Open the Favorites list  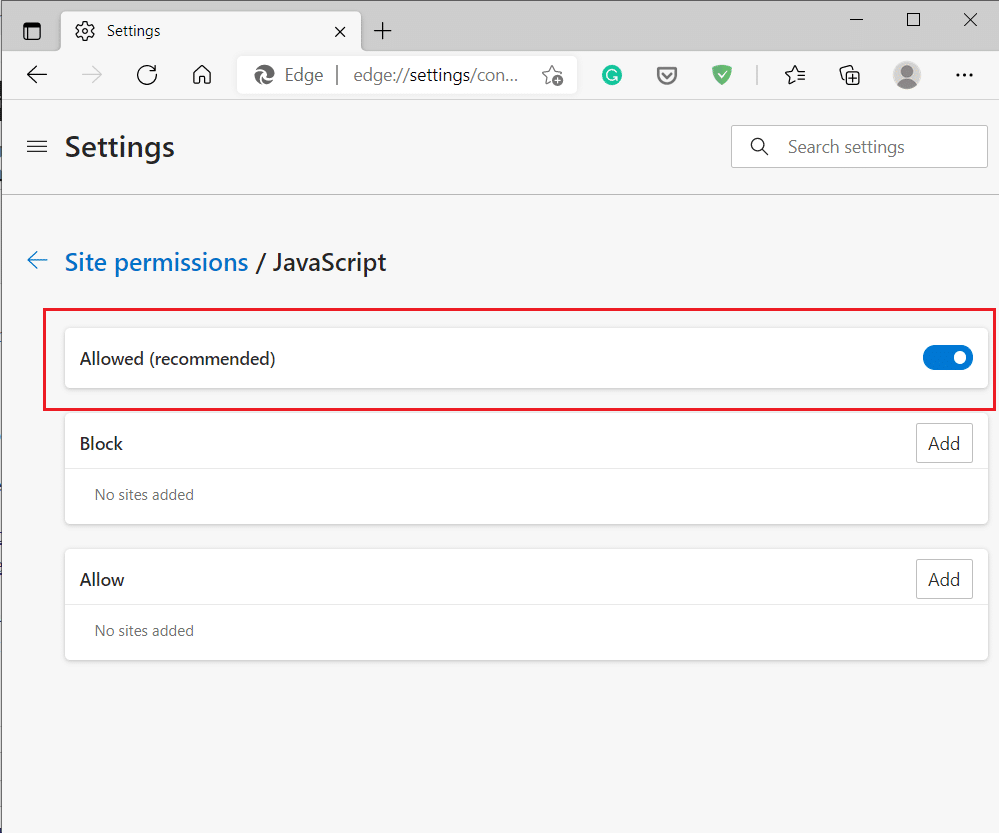[795, 75]
